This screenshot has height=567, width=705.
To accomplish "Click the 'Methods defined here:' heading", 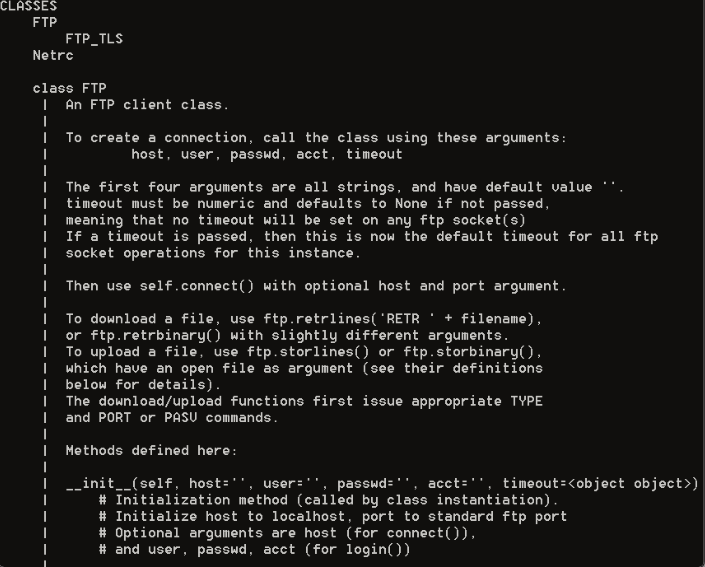I will [x=151, y=451].
